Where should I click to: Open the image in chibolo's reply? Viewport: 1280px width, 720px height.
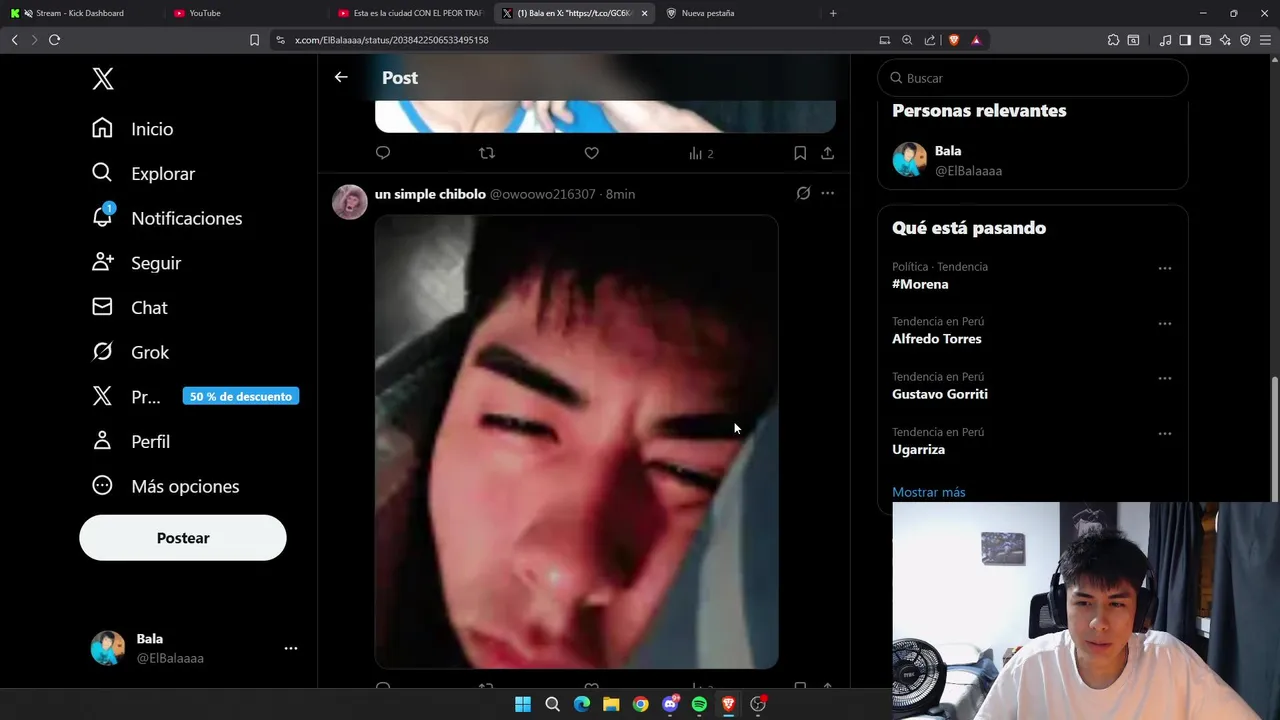[x=576, y=442]
